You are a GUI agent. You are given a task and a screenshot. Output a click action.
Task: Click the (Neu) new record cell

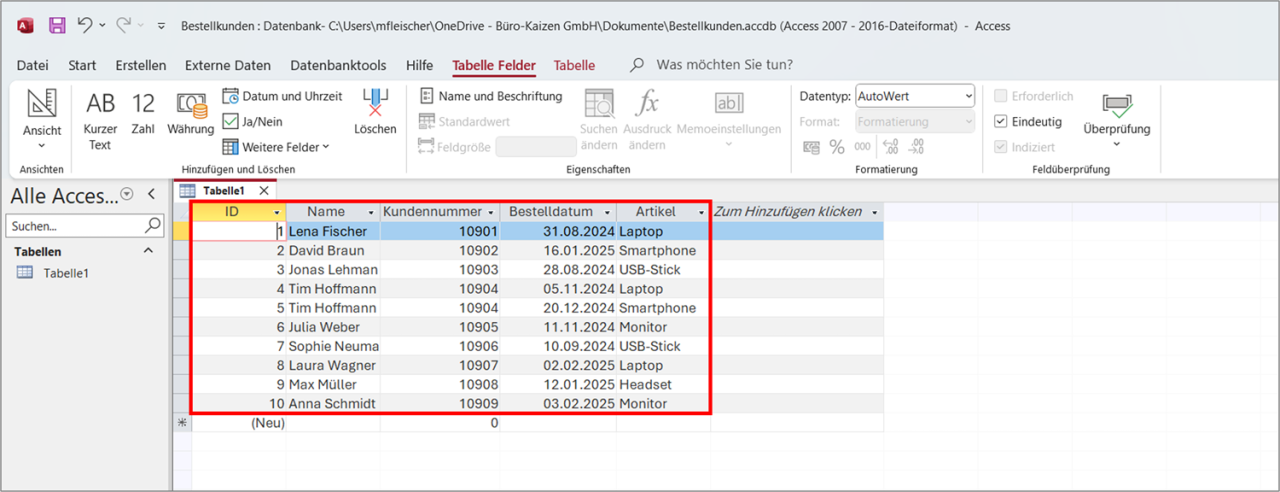238,423
